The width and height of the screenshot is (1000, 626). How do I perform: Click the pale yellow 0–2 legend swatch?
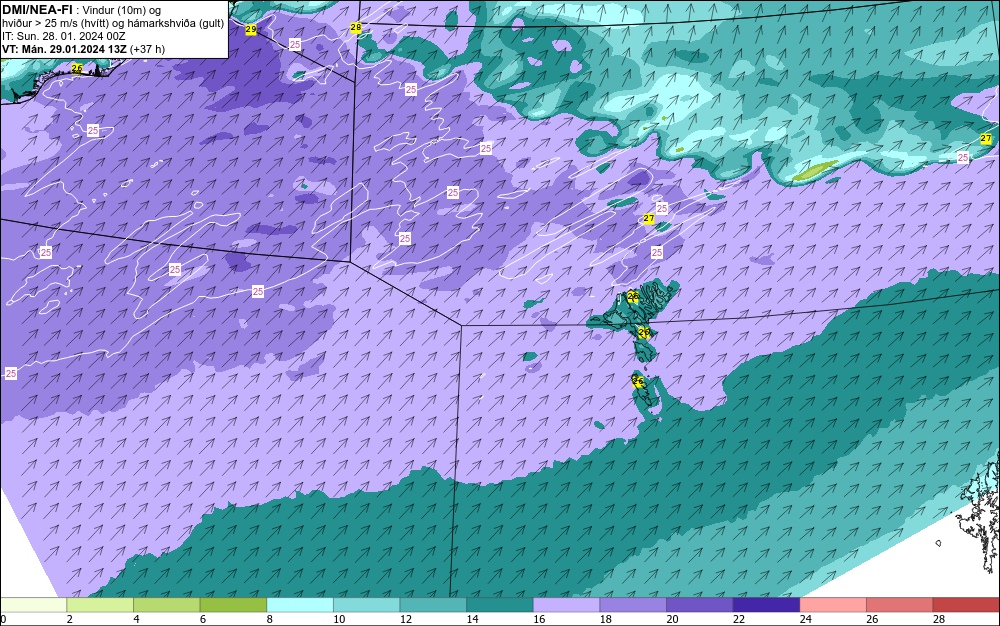coord(33,605)
